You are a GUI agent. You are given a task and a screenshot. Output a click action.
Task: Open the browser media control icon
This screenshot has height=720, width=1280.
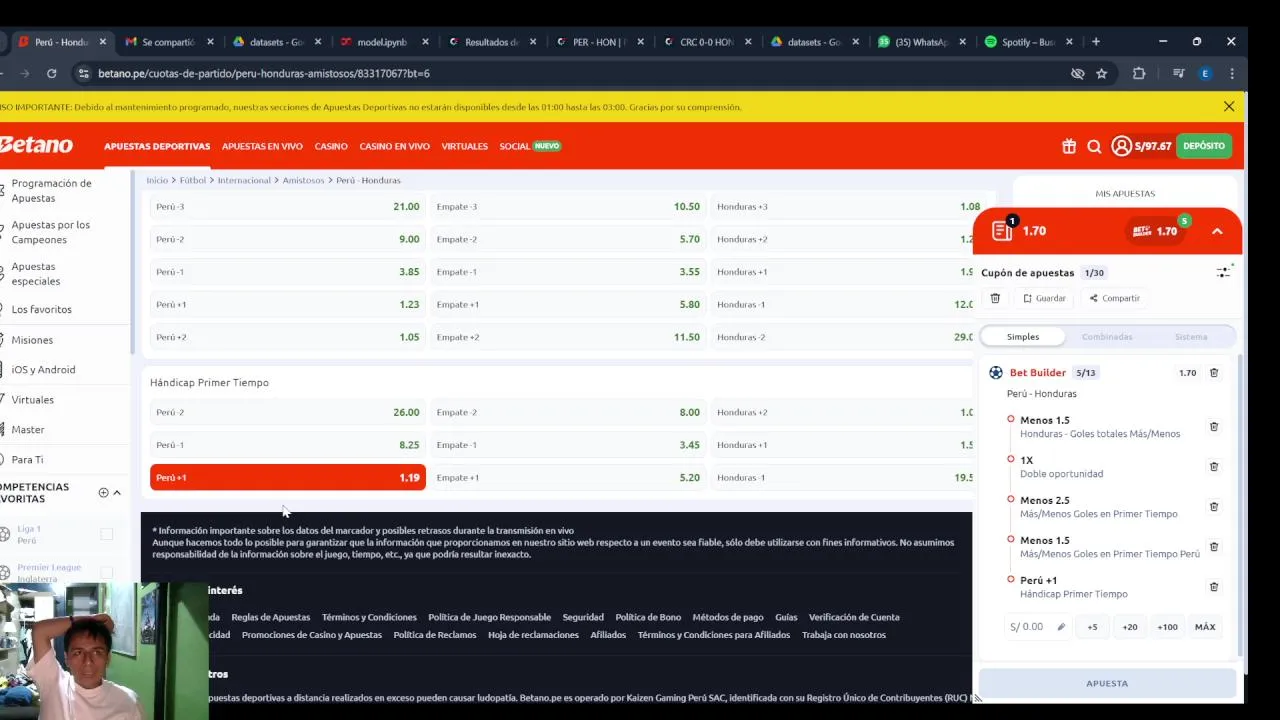(1178, 73)
